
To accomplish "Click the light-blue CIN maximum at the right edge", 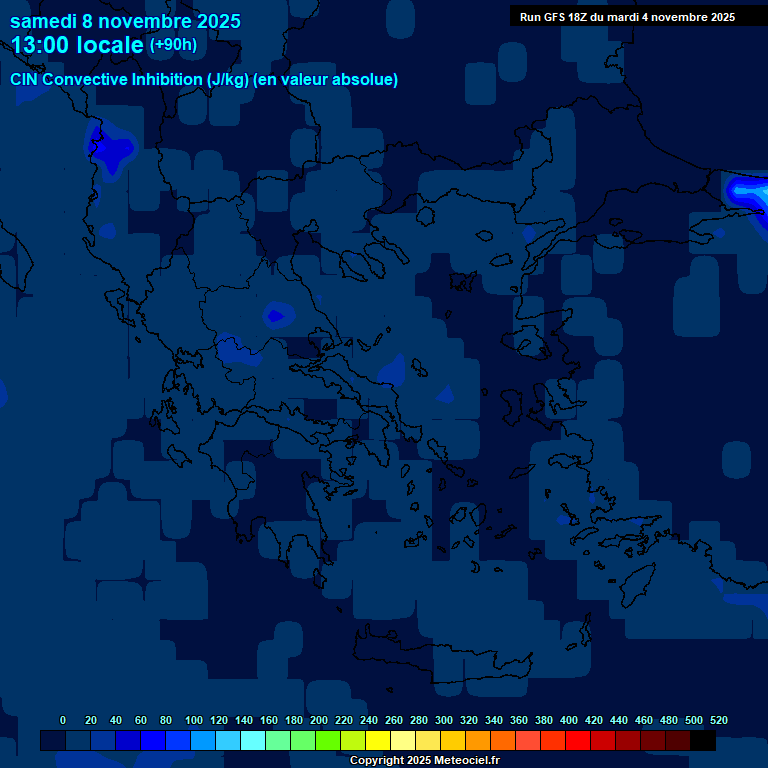I will (x=748, y=189).
